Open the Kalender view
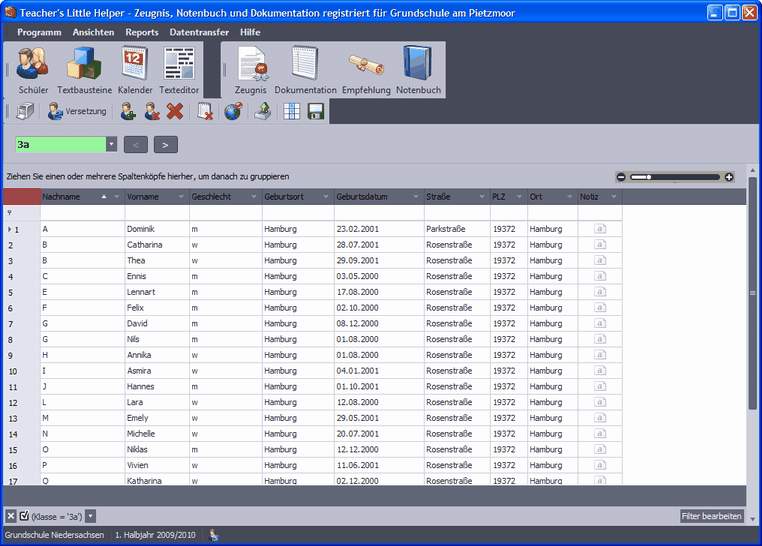 point(135,70)
